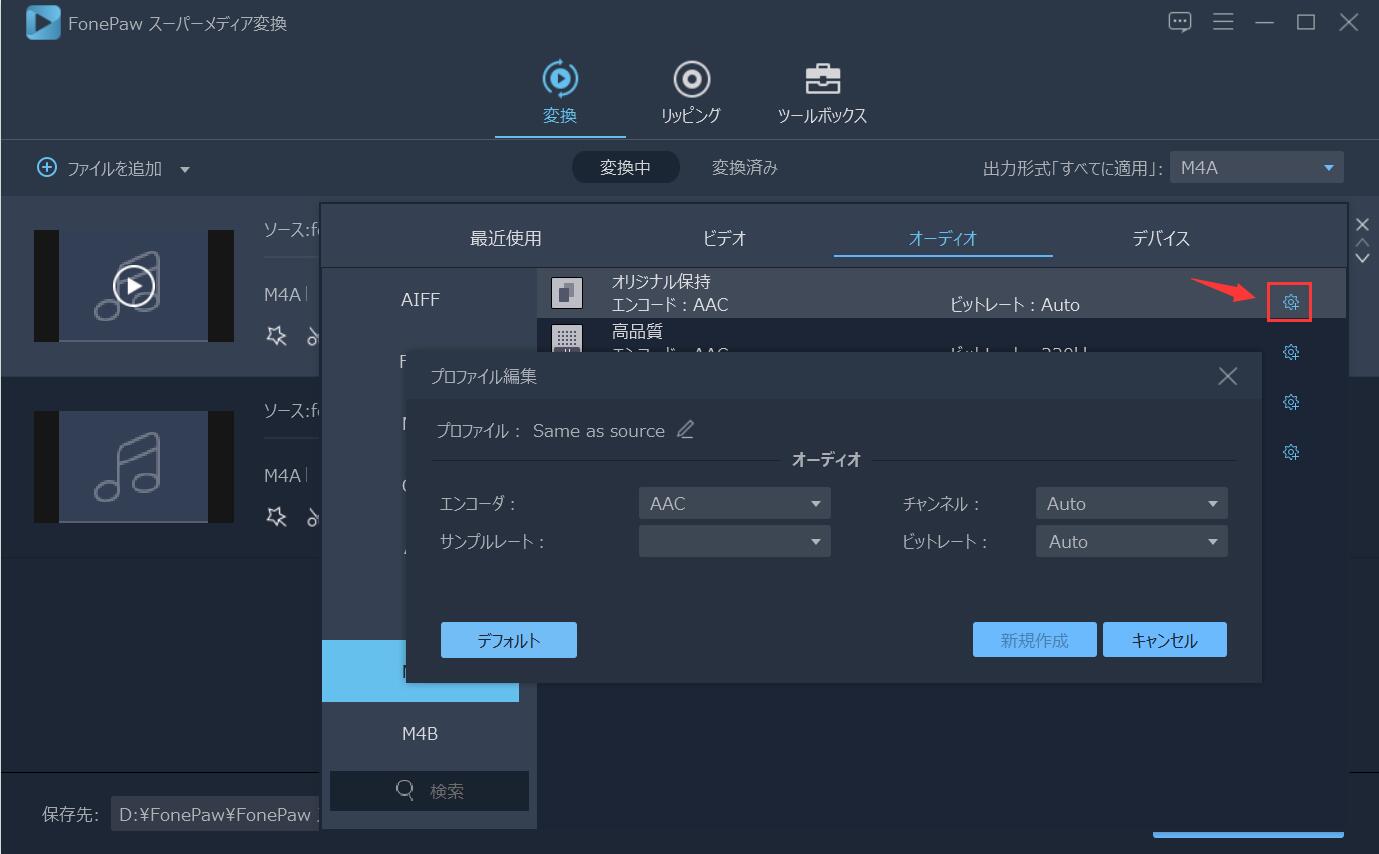Select the 高品質 profile row
1379x854 pixels.
click(x=941, y=336)
